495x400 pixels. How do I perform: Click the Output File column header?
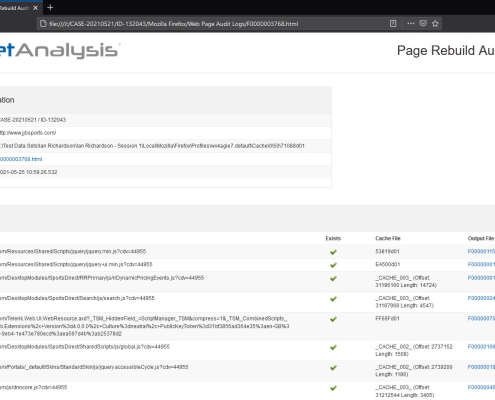[x=481, y=238]
